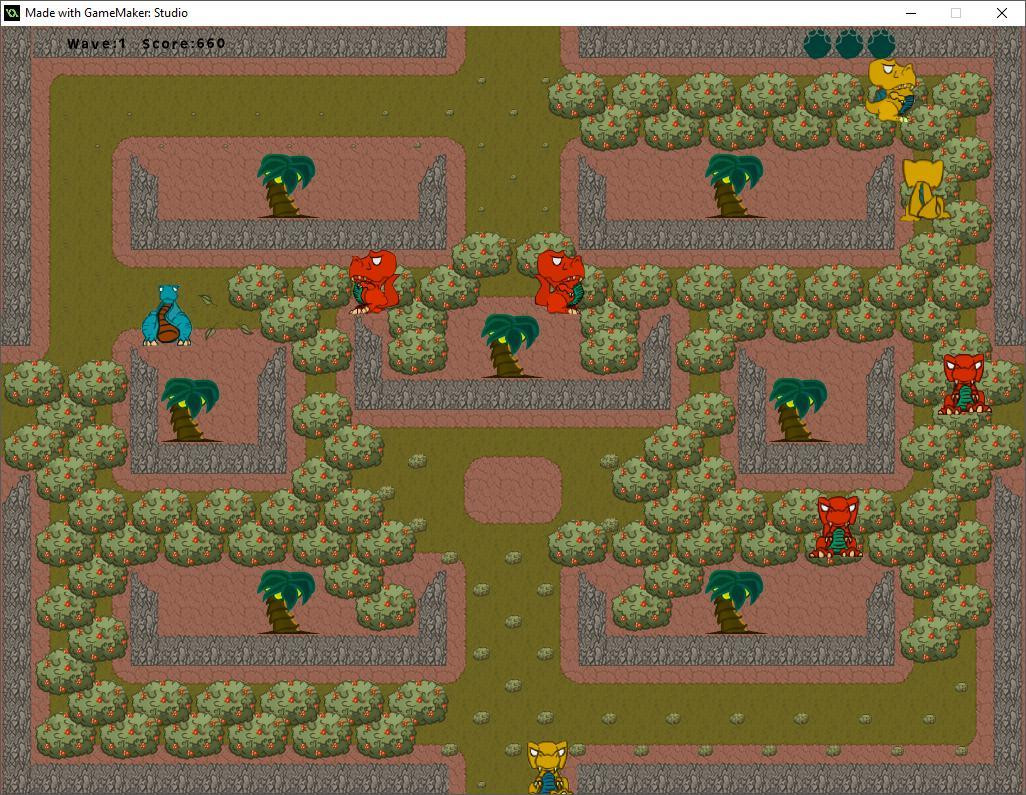Select the 'Score:660' counter text

coord(183,44)
